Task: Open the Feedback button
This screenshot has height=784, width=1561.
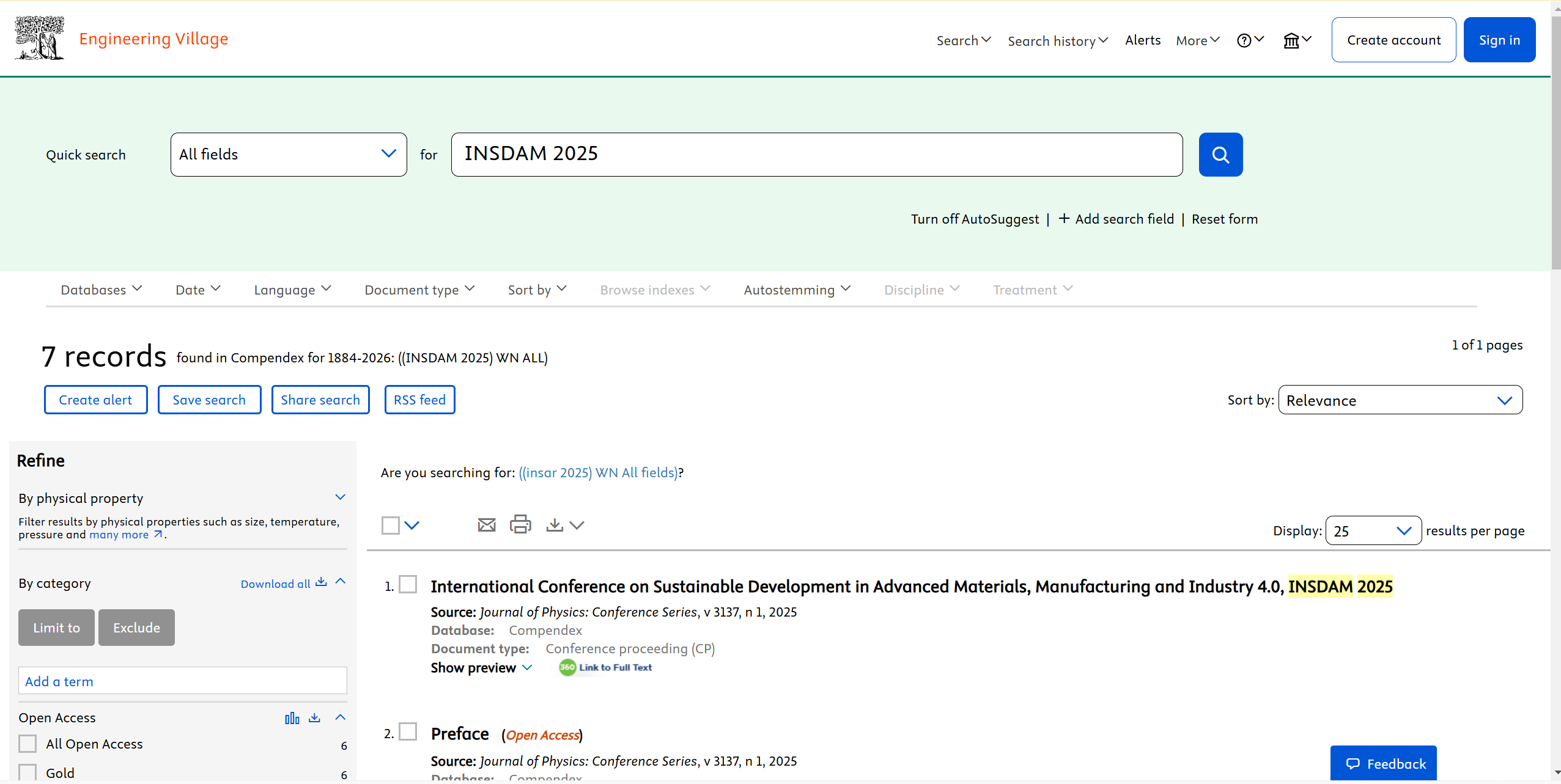Action: pyautogui.click(x=1384, y=763)
